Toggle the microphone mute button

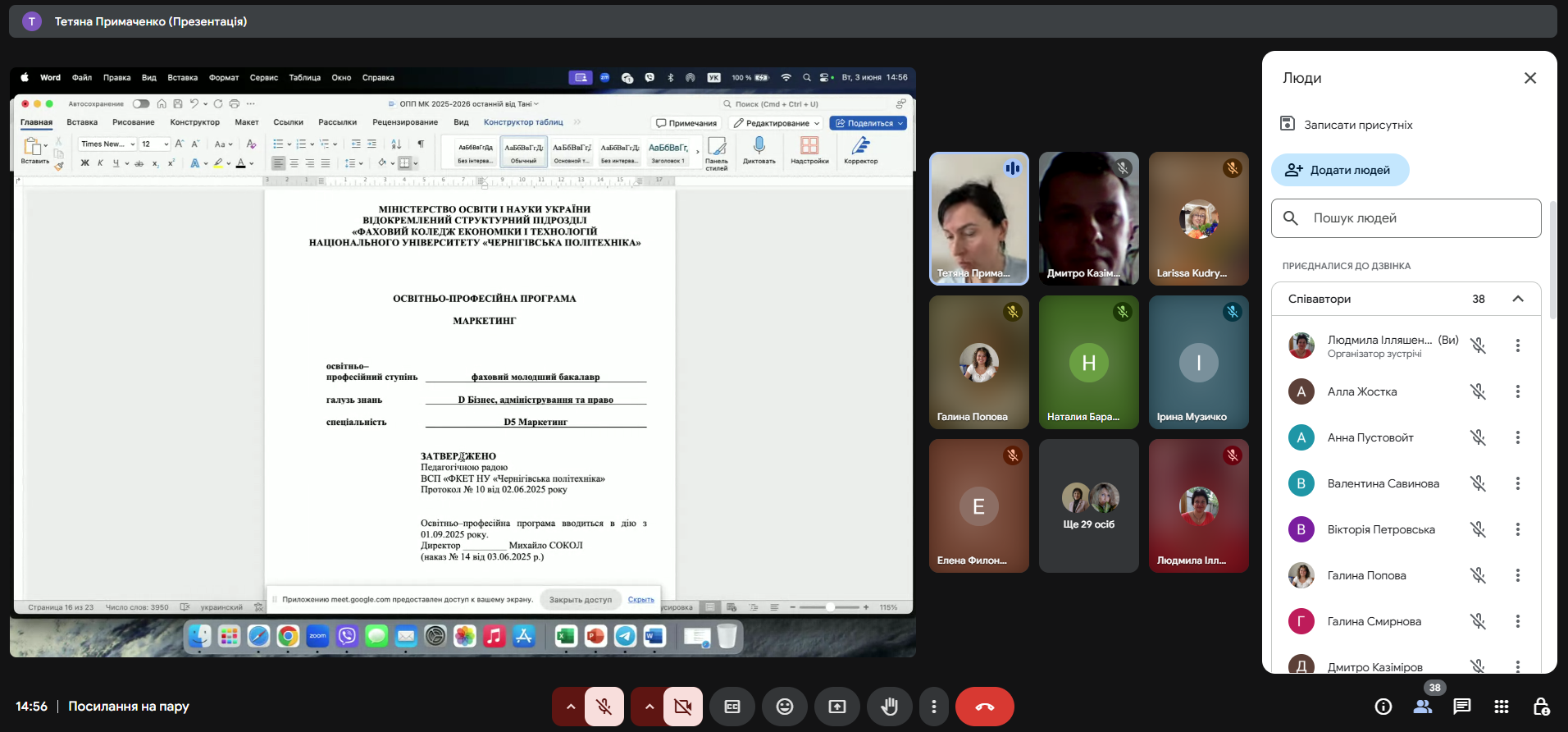(604, 707)
